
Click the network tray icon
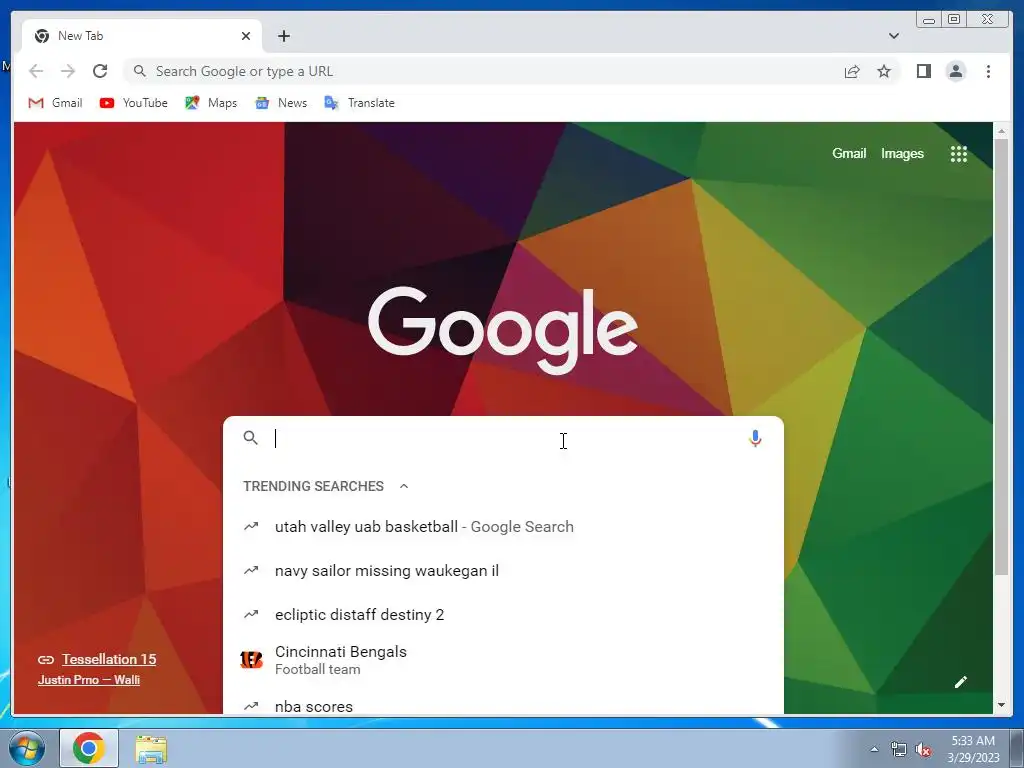pos(899,749)
